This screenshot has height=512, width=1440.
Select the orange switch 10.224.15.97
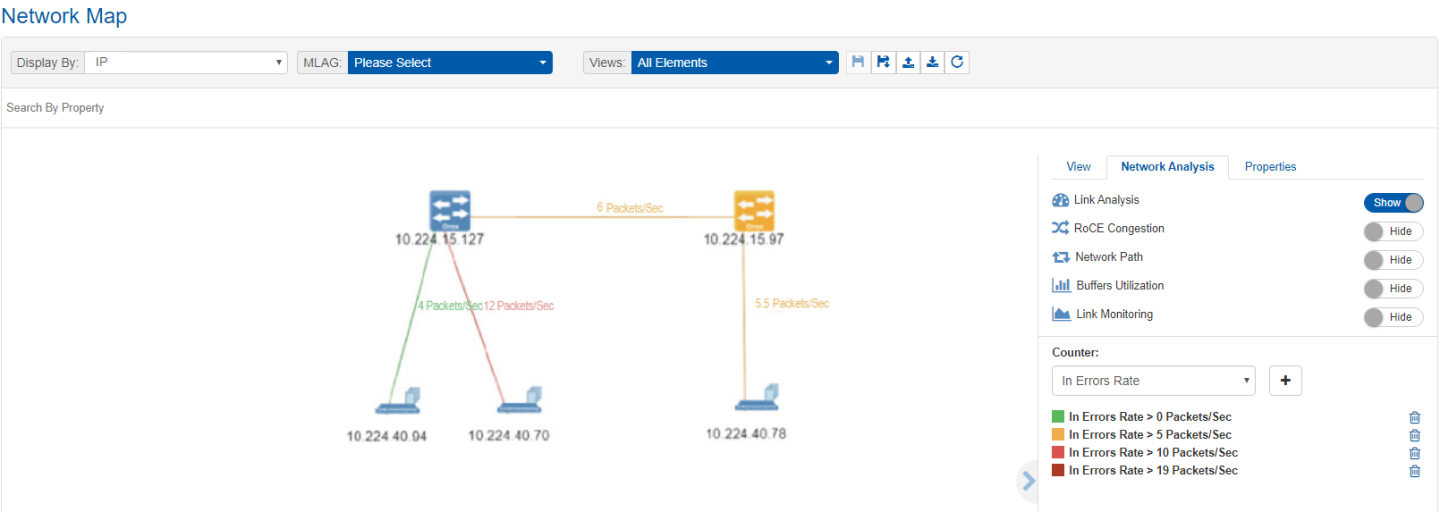pos(753,210)
